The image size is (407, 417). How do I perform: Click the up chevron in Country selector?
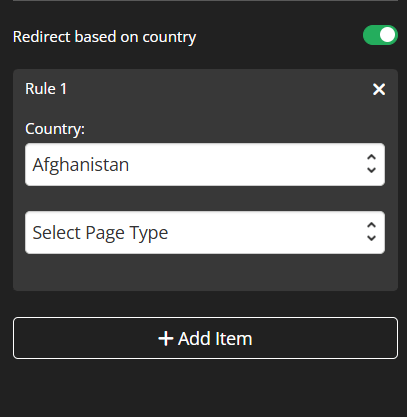[x=371, y=157]
